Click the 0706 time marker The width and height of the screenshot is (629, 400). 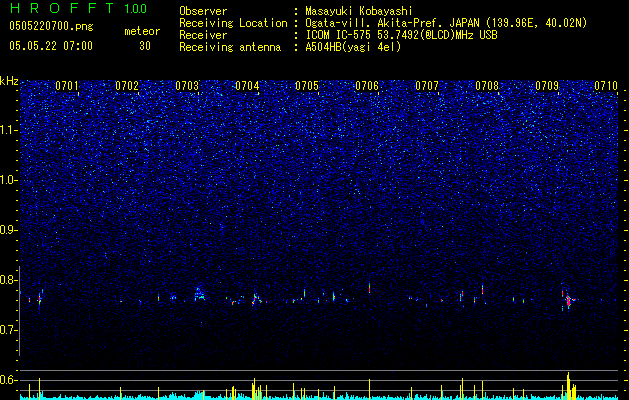[x=367, y=86]
